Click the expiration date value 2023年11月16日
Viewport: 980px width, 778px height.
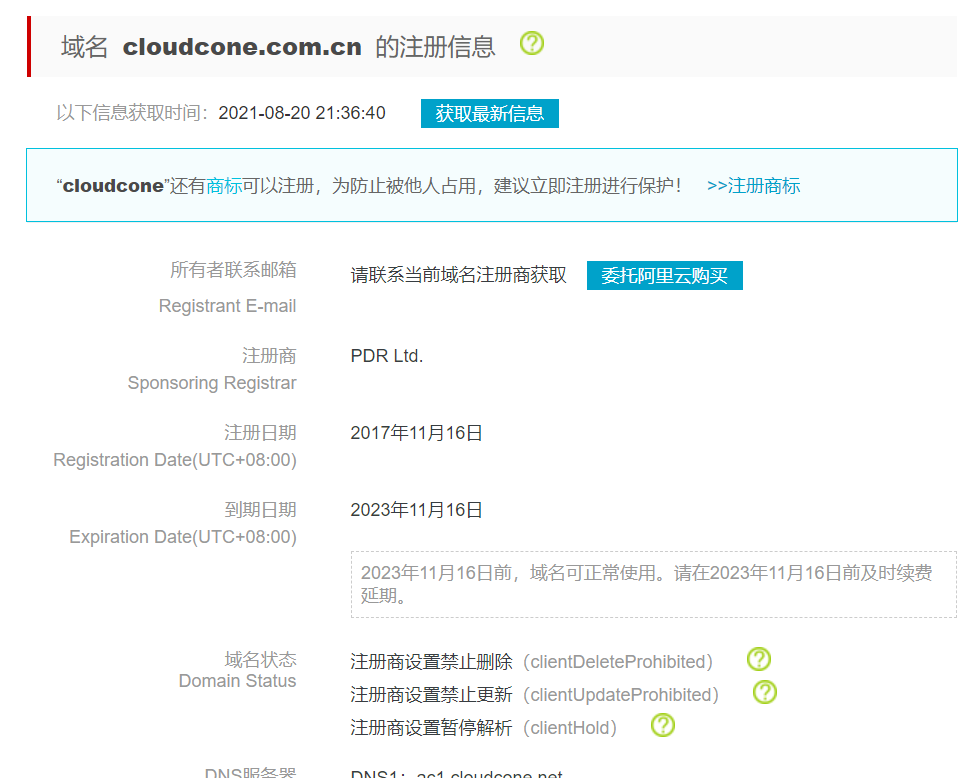tap(416, 510)
